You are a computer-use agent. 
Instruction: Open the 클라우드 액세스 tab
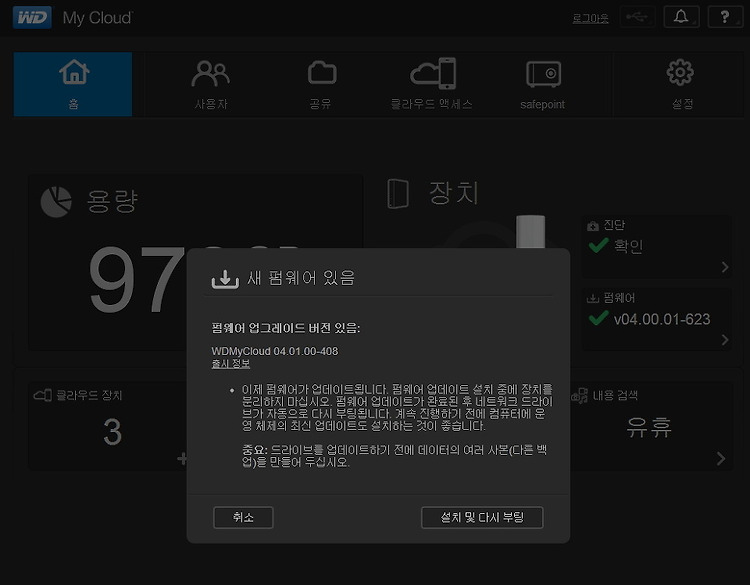point(431,84)
